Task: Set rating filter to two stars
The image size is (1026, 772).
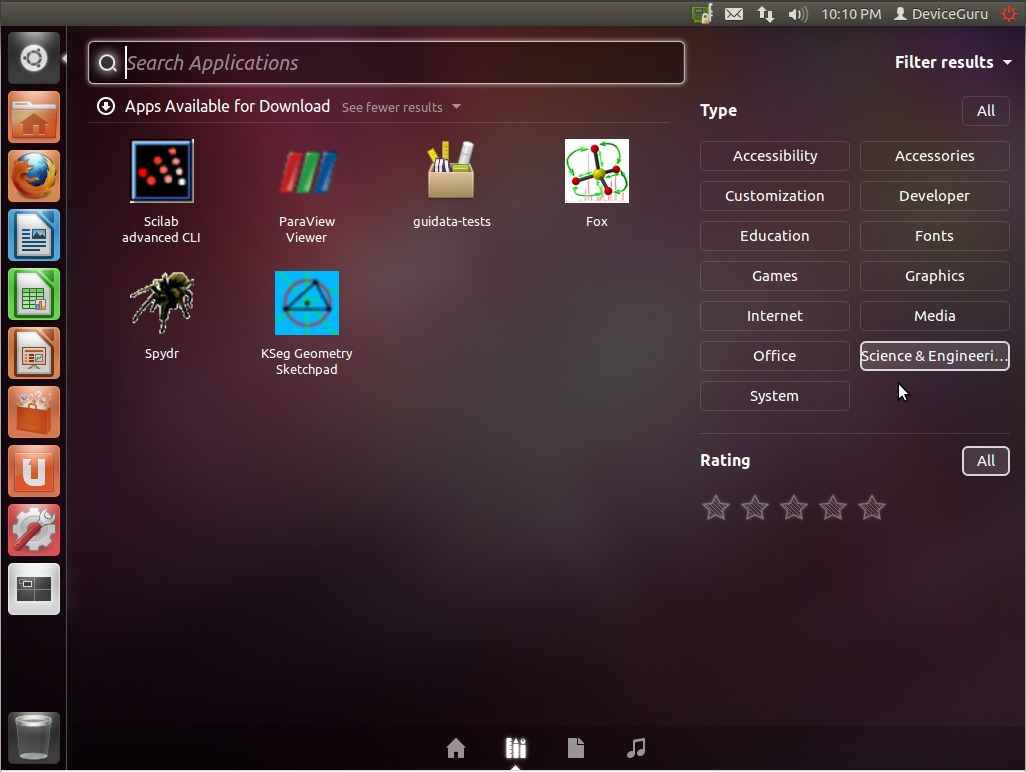Action: click(x=755, y=508)
